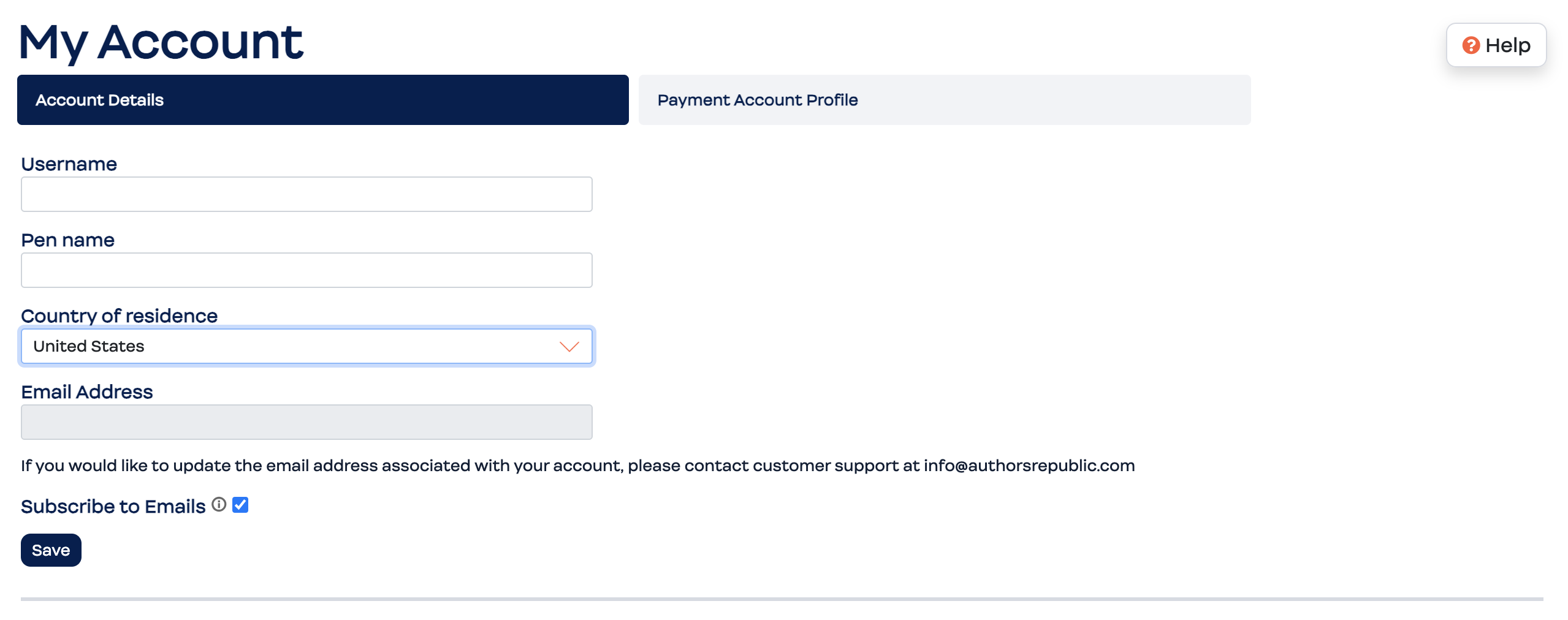Open the Payment Account Profile tab
Image resolution: width=1568 pixels, height=620 pixels.
coord(945,100)
